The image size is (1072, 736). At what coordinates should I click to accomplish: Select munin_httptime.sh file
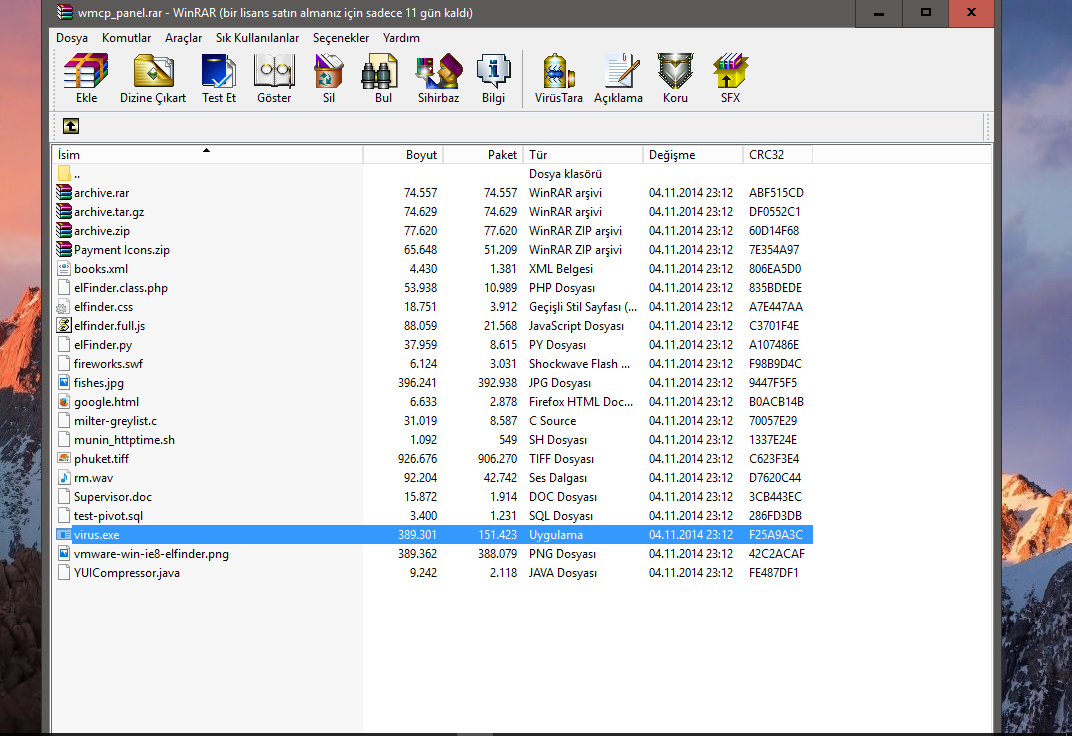pyautogui.click(x=433, y=440)
